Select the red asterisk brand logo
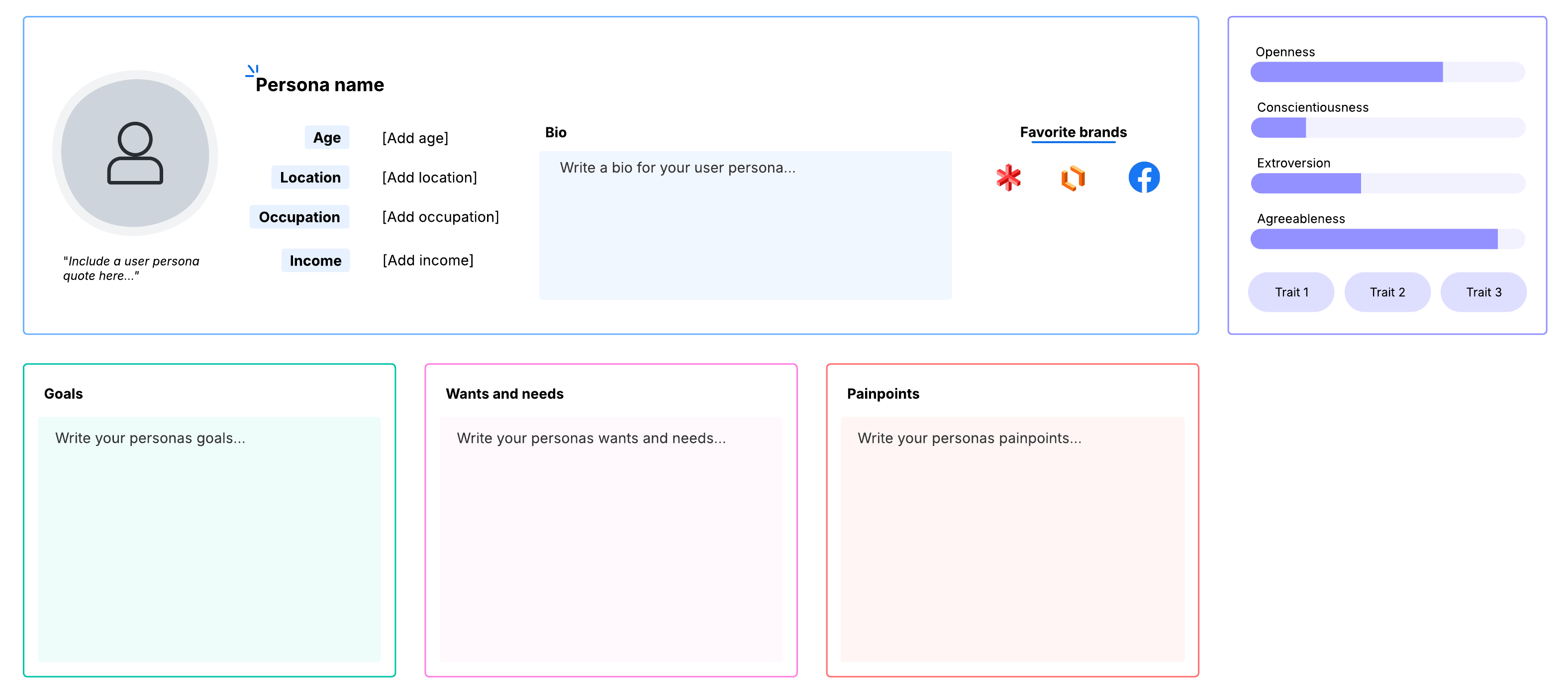1568x693 pixels. (1009, 177)
